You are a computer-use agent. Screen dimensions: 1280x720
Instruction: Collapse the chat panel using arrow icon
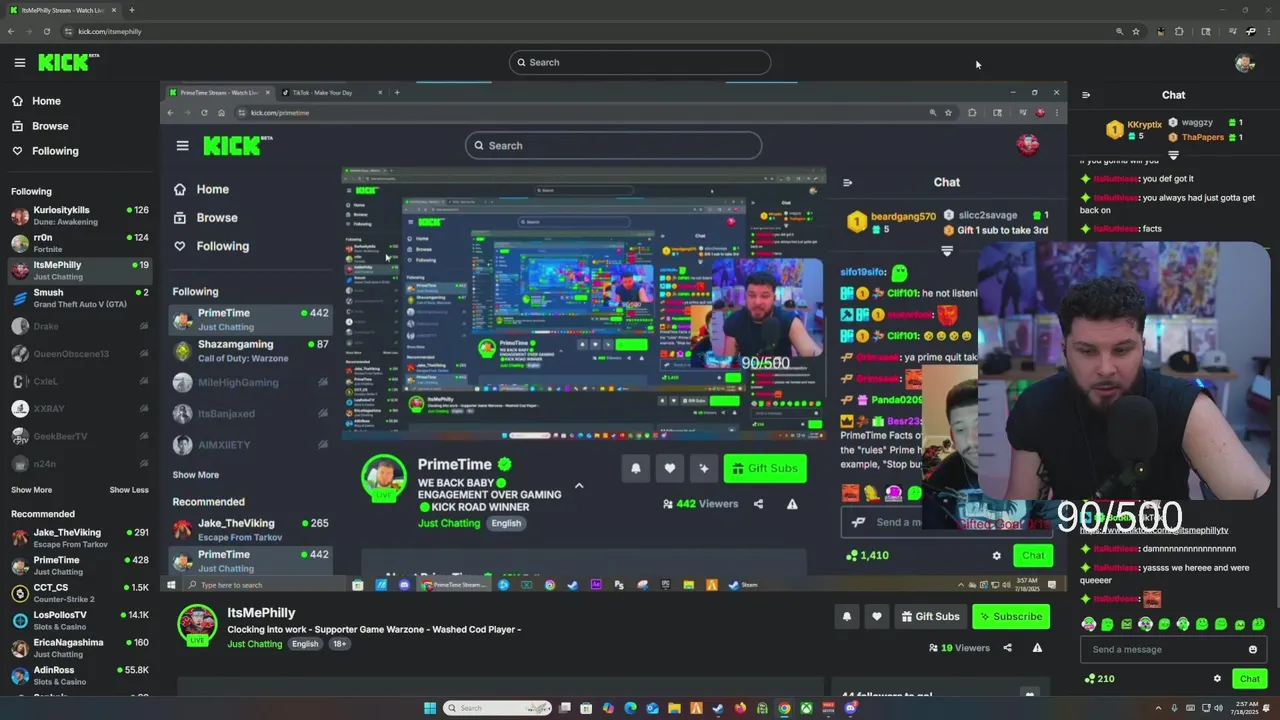click(1086, 95)
